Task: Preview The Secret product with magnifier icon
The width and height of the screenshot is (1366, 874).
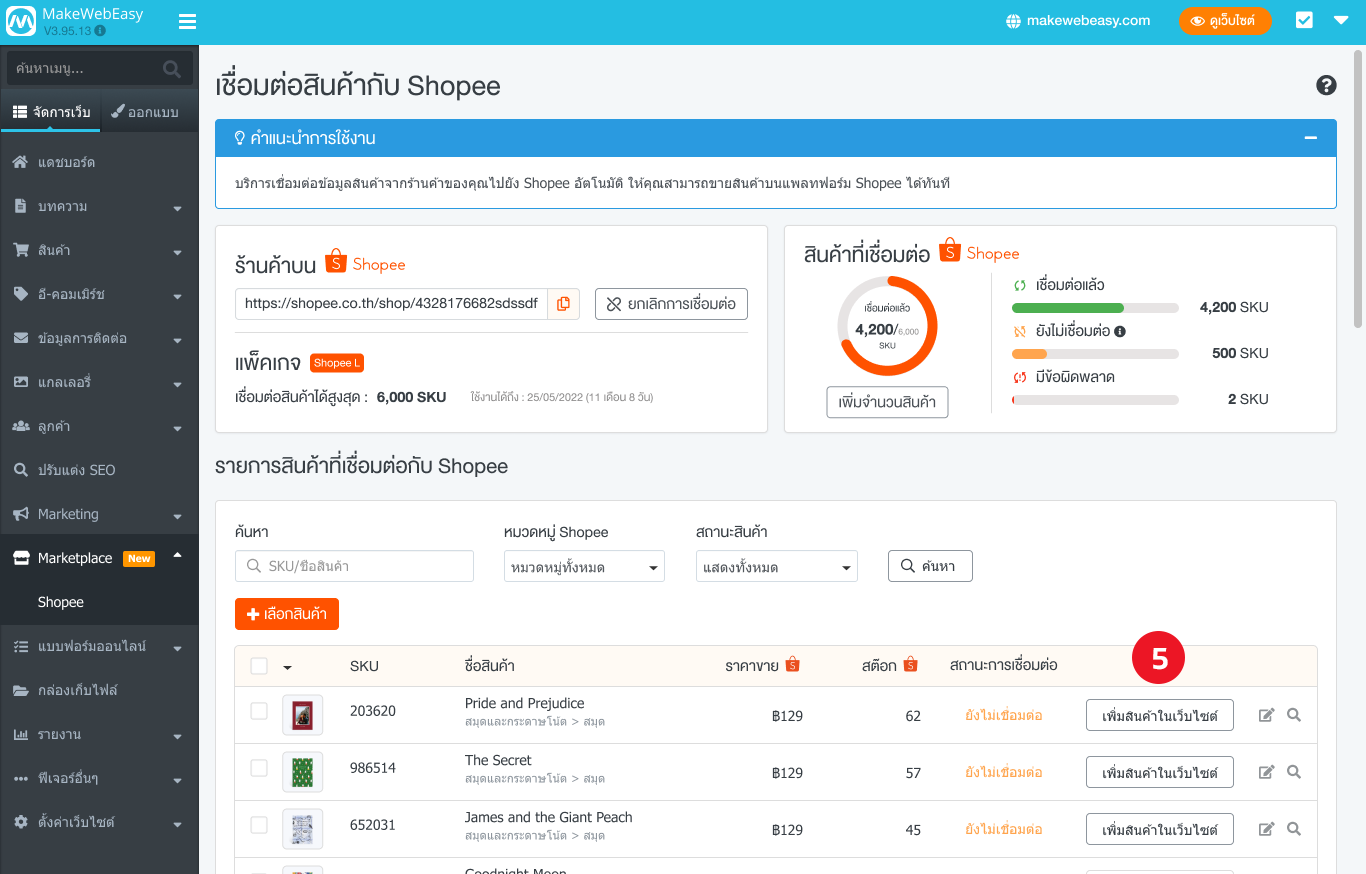Action: tap(1296, 771)
